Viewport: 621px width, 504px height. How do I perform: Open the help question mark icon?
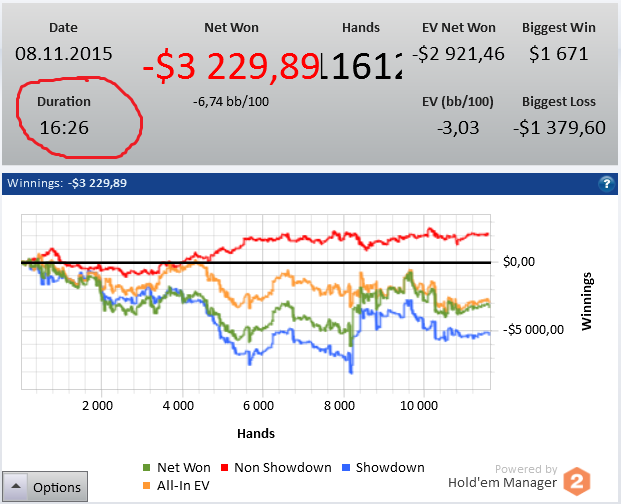606,183
